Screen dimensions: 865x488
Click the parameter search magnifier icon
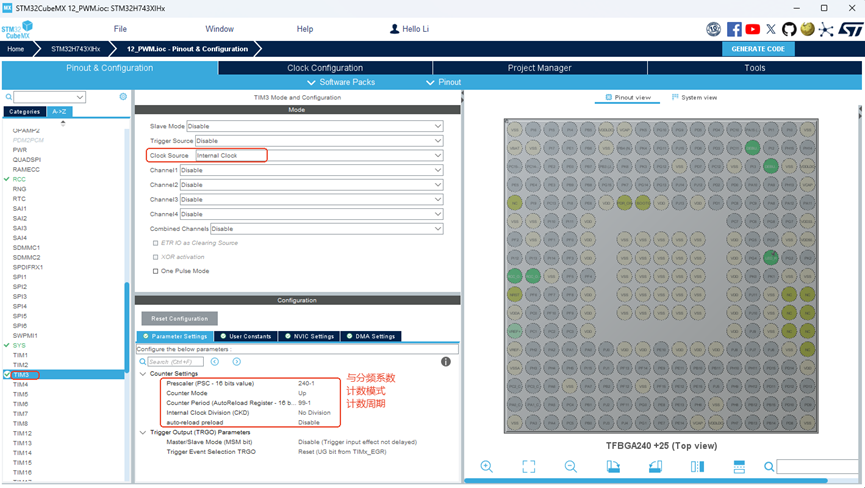click(142, 362)
